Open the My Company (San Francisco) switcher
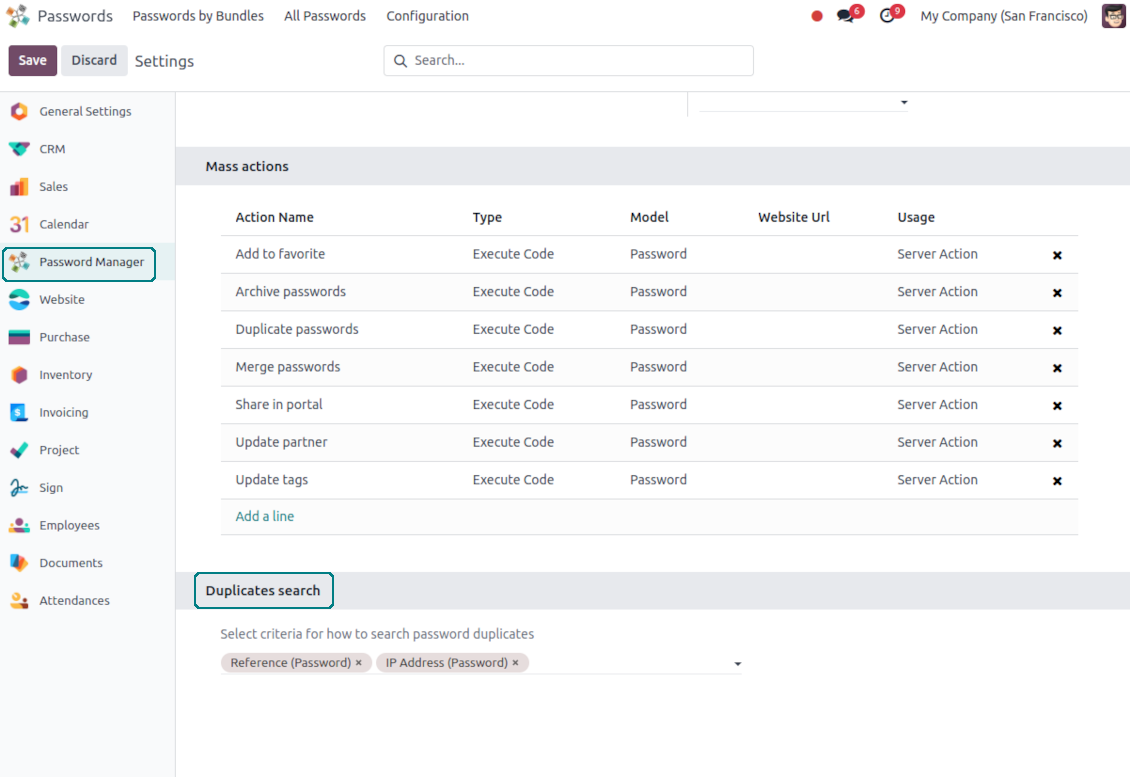 pos(1004,16)
